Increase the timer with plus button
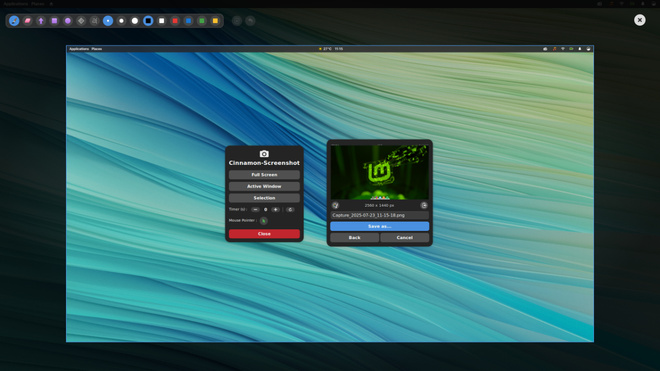 coord(275,209)
